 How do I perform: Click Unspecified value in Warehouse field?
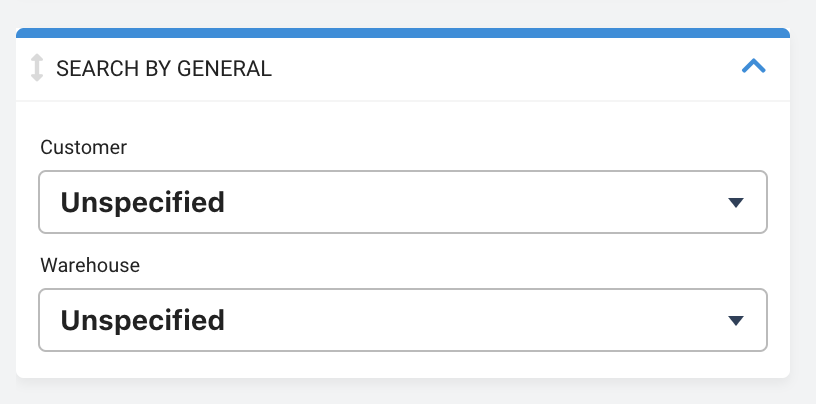[143, 321]
